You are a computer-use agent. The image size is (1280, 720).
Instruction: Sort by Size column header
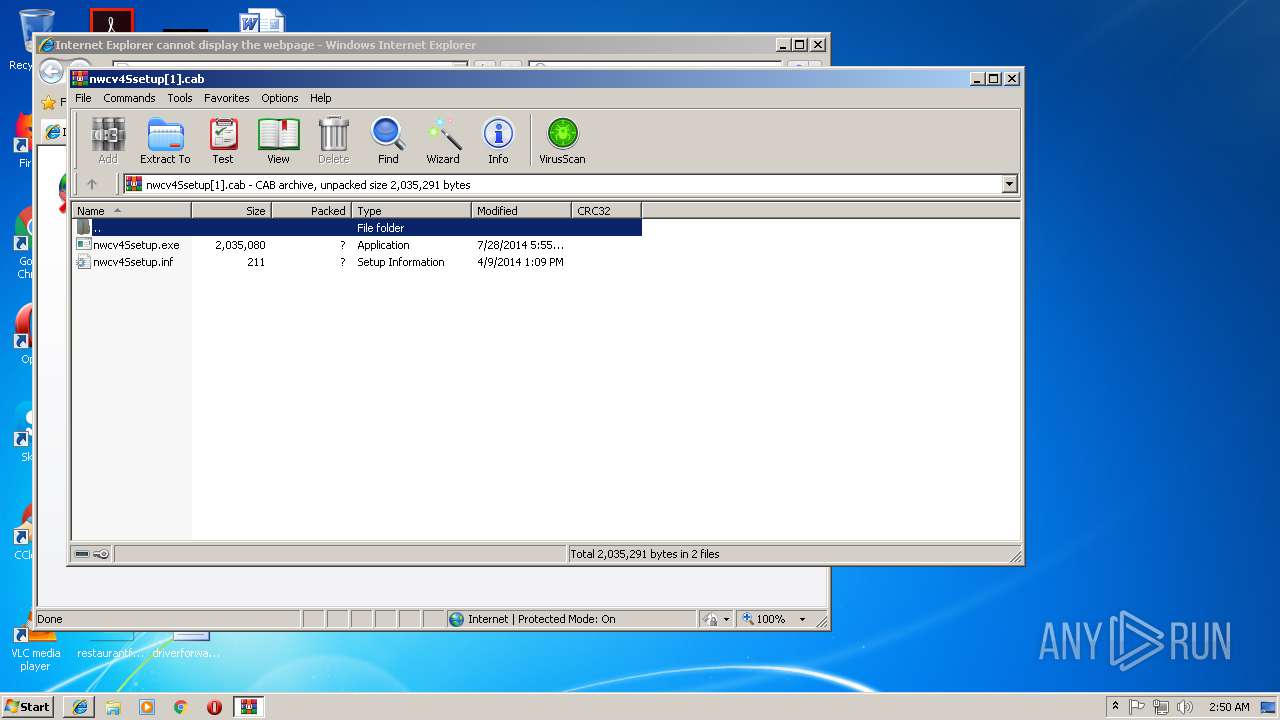[231, 211]
